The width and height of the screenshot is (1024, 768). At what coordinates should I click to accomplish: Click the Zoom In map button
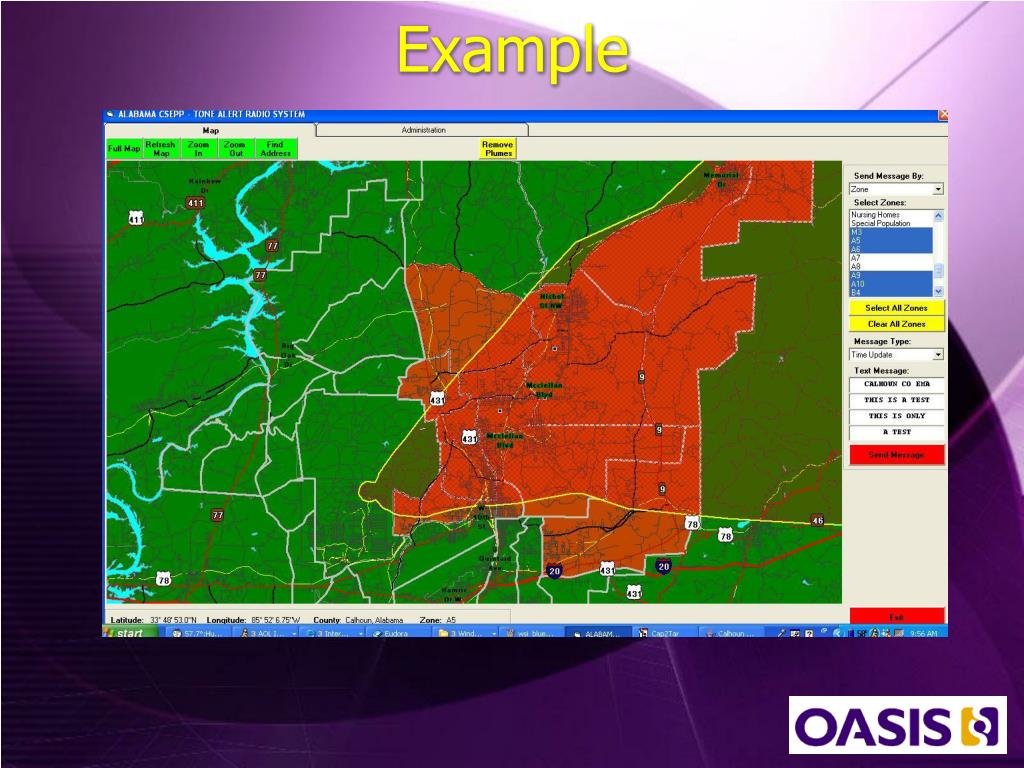[x=198, y=149]
